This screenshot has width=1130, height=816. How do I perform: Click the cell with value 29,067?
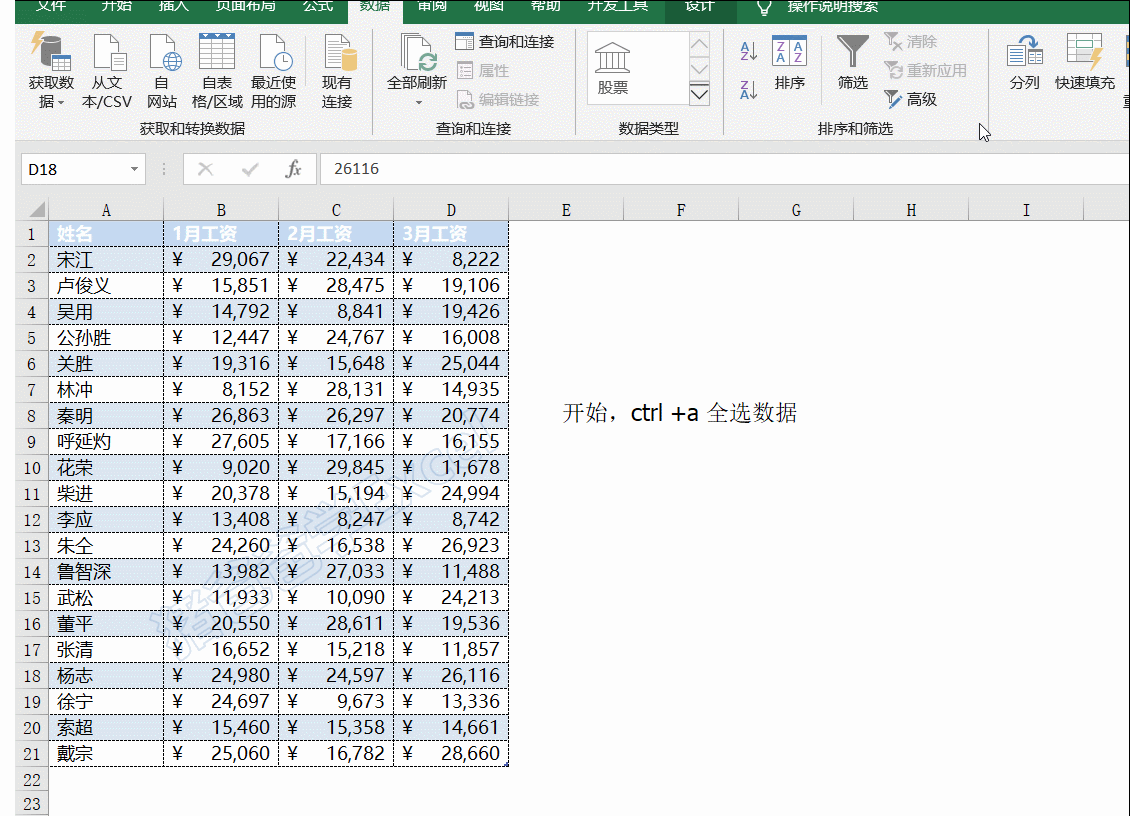click(221, 260)
